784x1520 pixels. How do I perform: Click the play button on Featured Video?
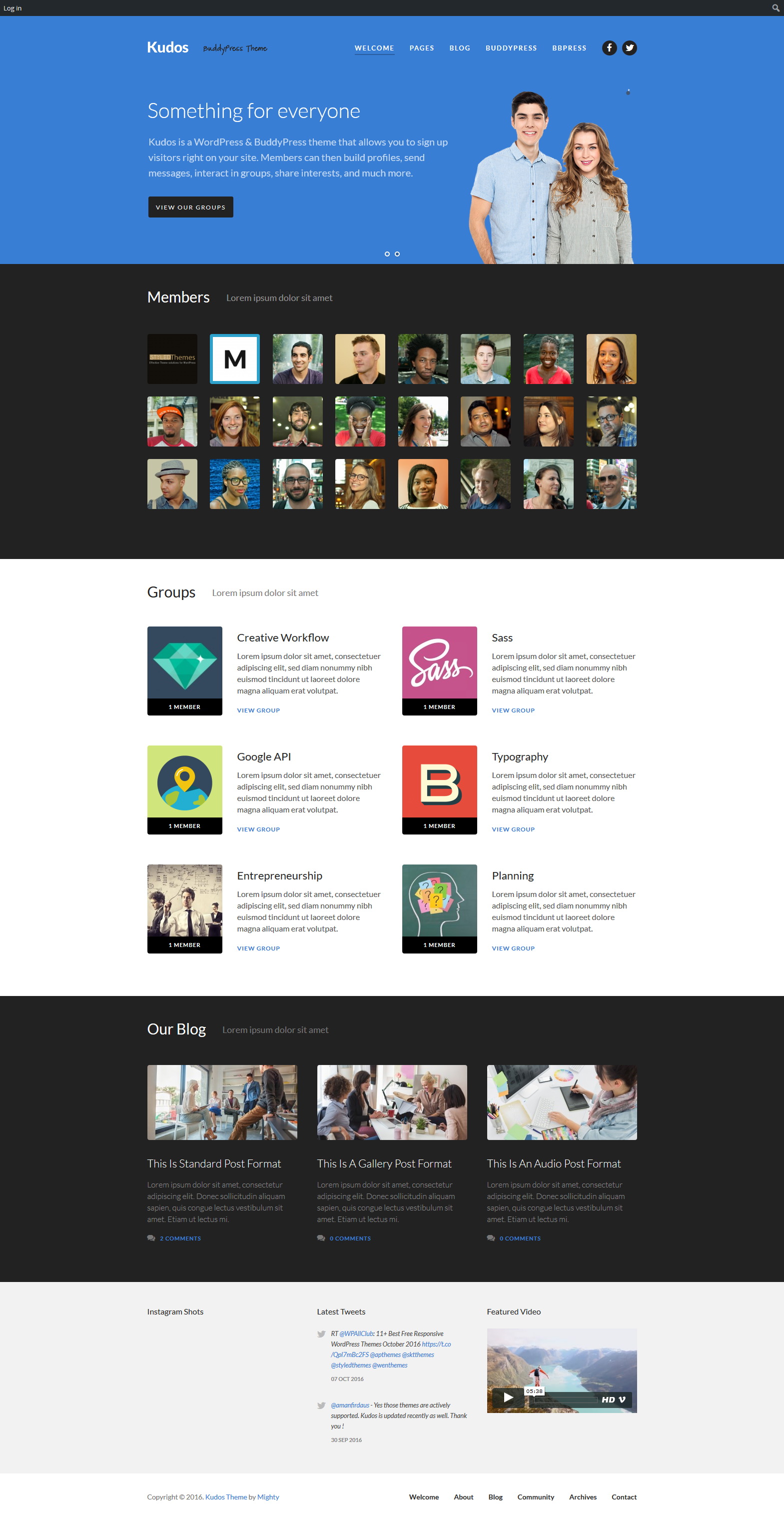tap(508, 1397)
